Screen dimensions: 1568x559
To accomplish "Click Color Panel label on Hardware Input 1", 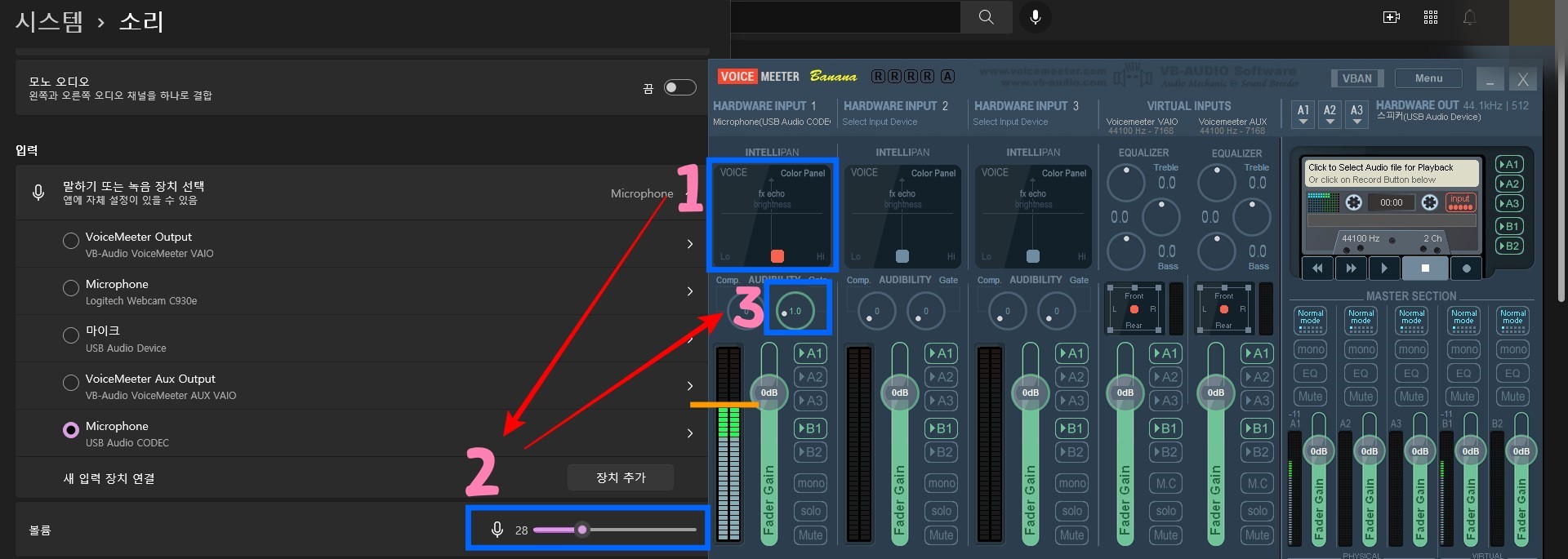I will 802,173.
